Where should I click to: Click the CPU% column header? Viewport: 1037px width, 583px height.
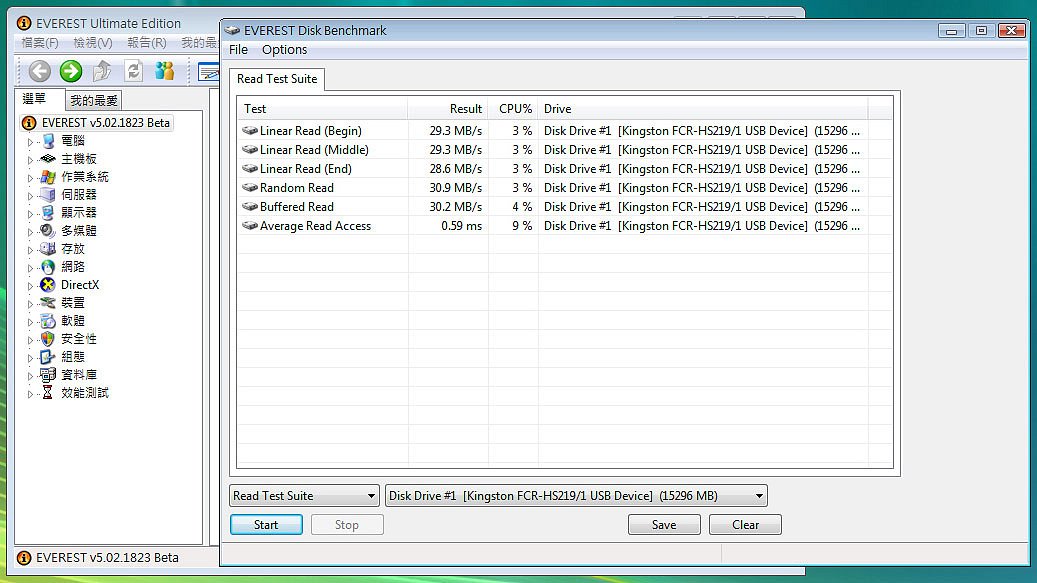pyautogui.click(x=513, y=108)
